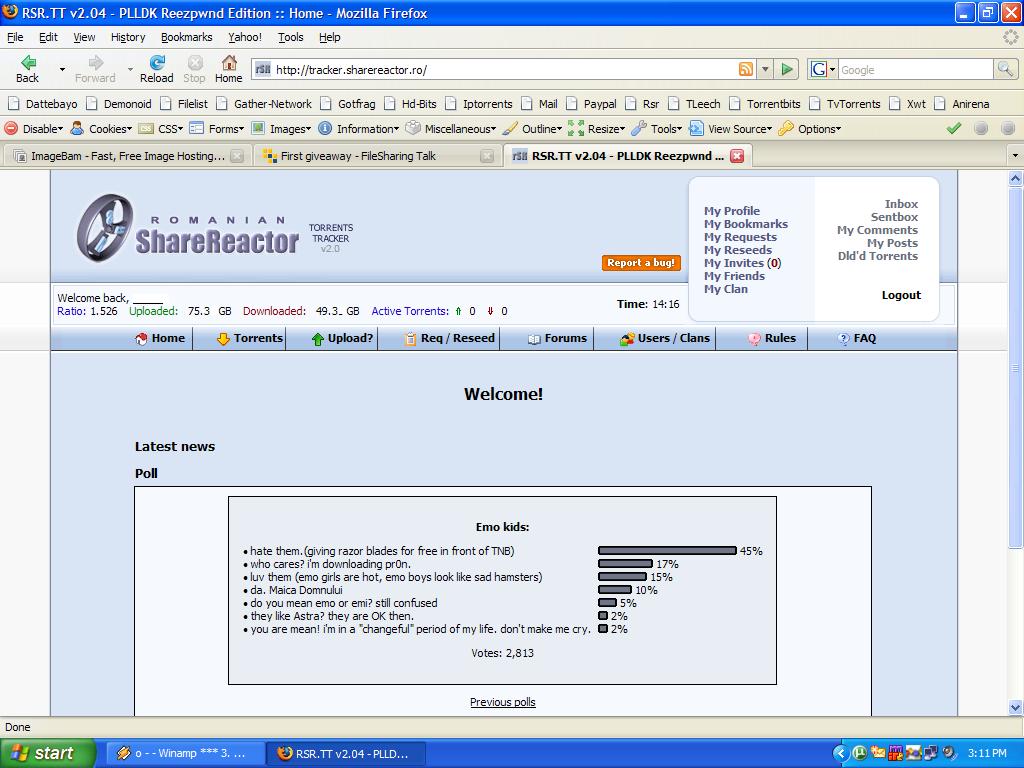
Task: Switch to First giveaway FileSharing Talk tab
Action: click(377, 155)
